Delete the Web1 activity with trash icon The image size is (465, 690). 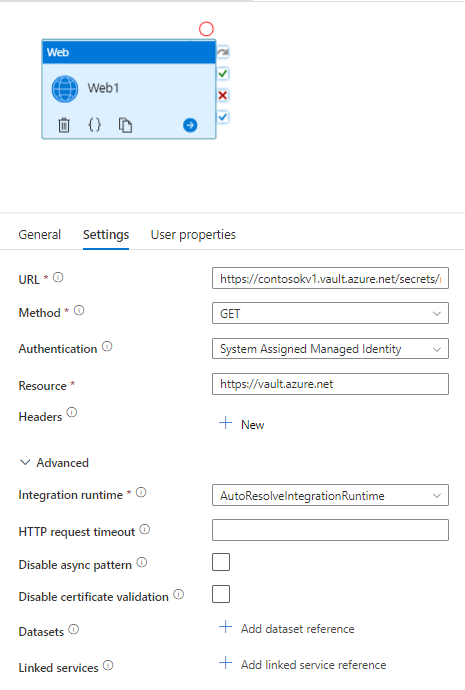click(x=64, y=125)
